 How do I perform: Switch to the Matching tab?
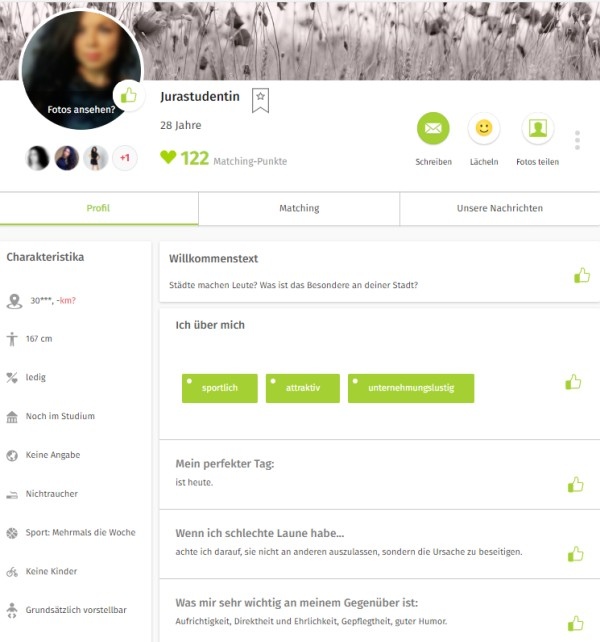tap(299, 208)
